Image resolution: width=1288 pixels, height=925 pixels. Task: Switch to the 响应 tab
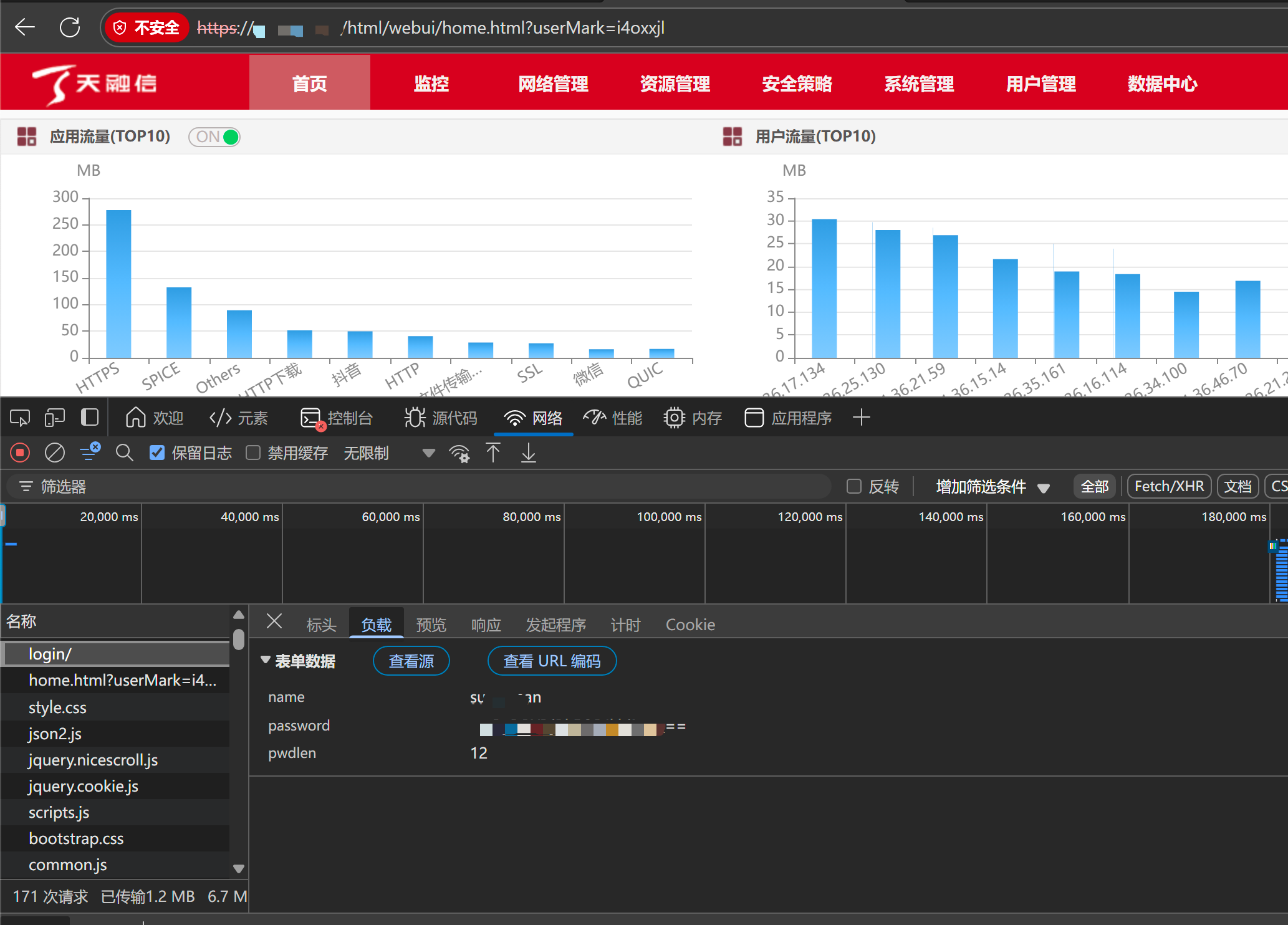(x=486, y=625)
